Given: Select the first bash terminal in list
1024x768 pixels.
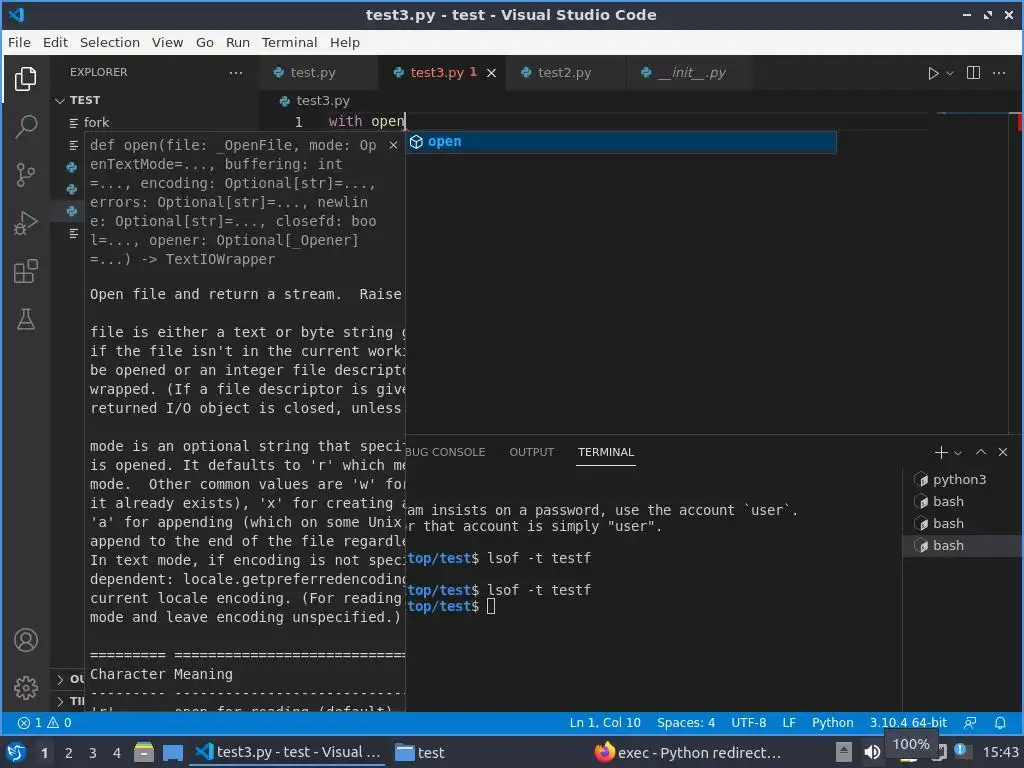Looking at the screenshot, I should [x=959, y=502].
